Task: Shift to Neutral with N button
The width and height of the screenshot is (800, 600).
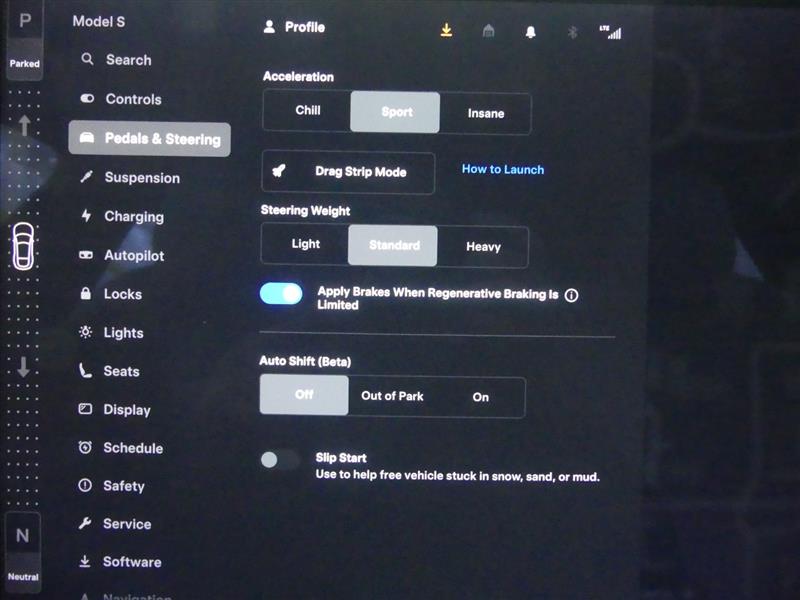Action: point(23,546)
